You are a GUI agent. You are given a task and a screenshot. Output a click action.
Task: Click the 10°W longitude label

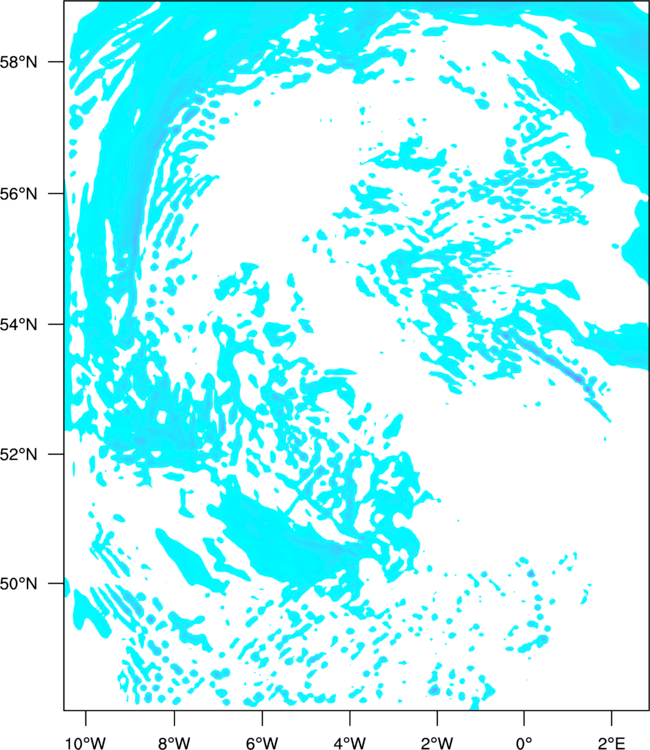click(86, 742)
